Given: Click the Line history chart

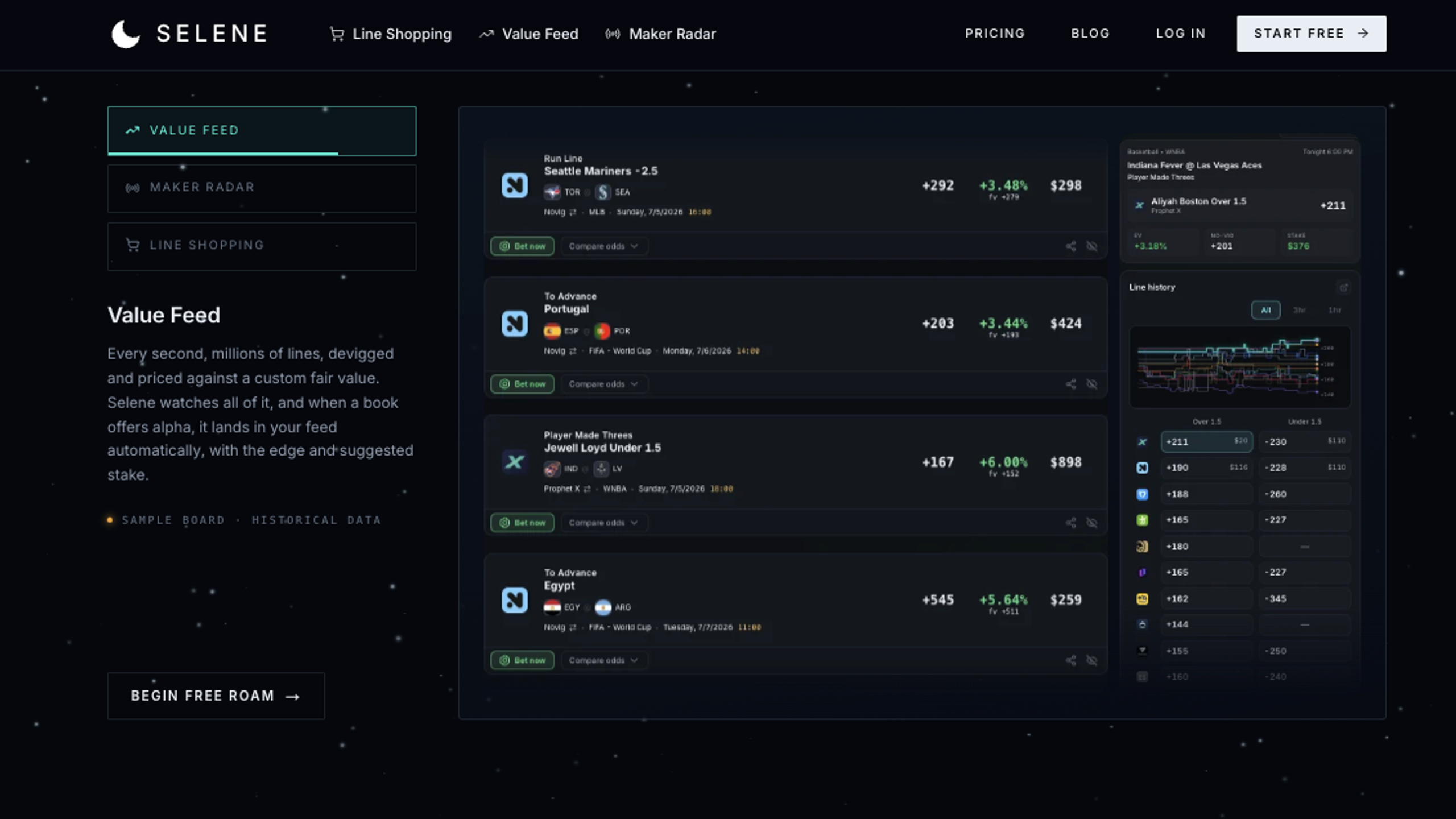Looking at the screenshot, I should click(x=1240, y=367).
